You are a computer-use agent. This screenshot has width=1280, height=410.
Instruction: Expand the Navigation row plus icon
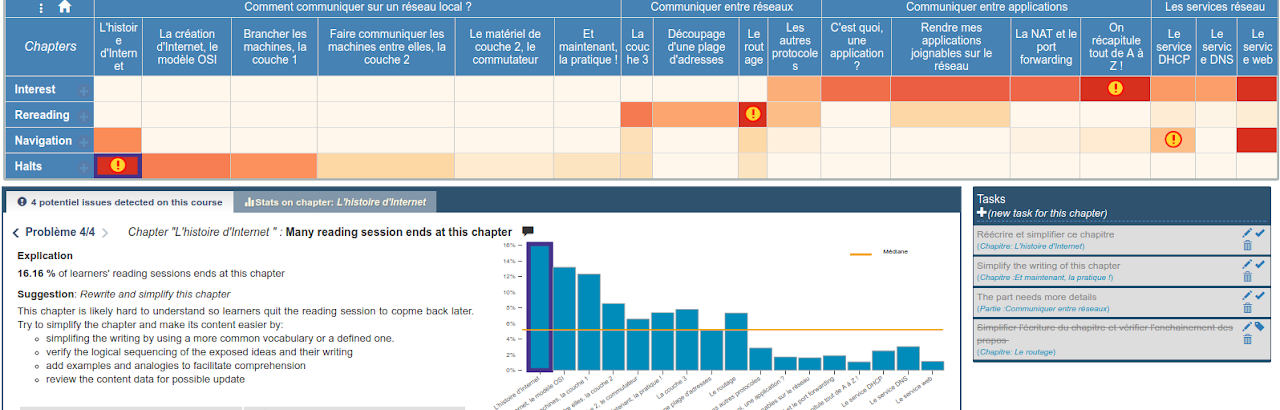84,141
